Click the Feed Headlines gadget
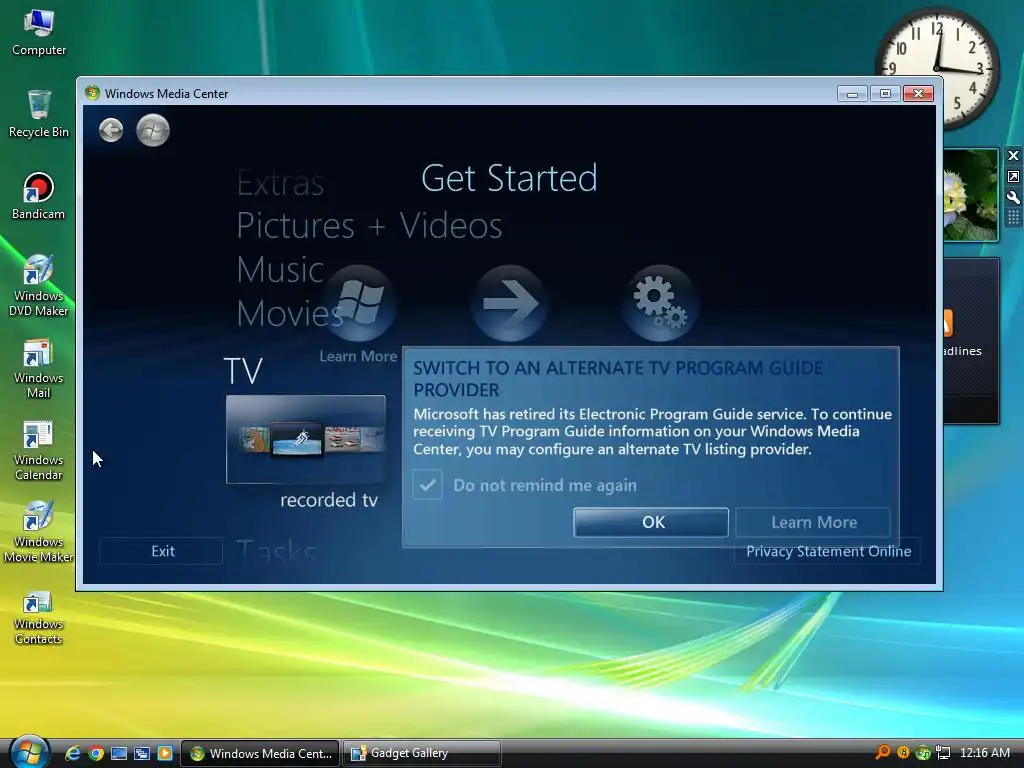1024x768 pixels. 971,341
